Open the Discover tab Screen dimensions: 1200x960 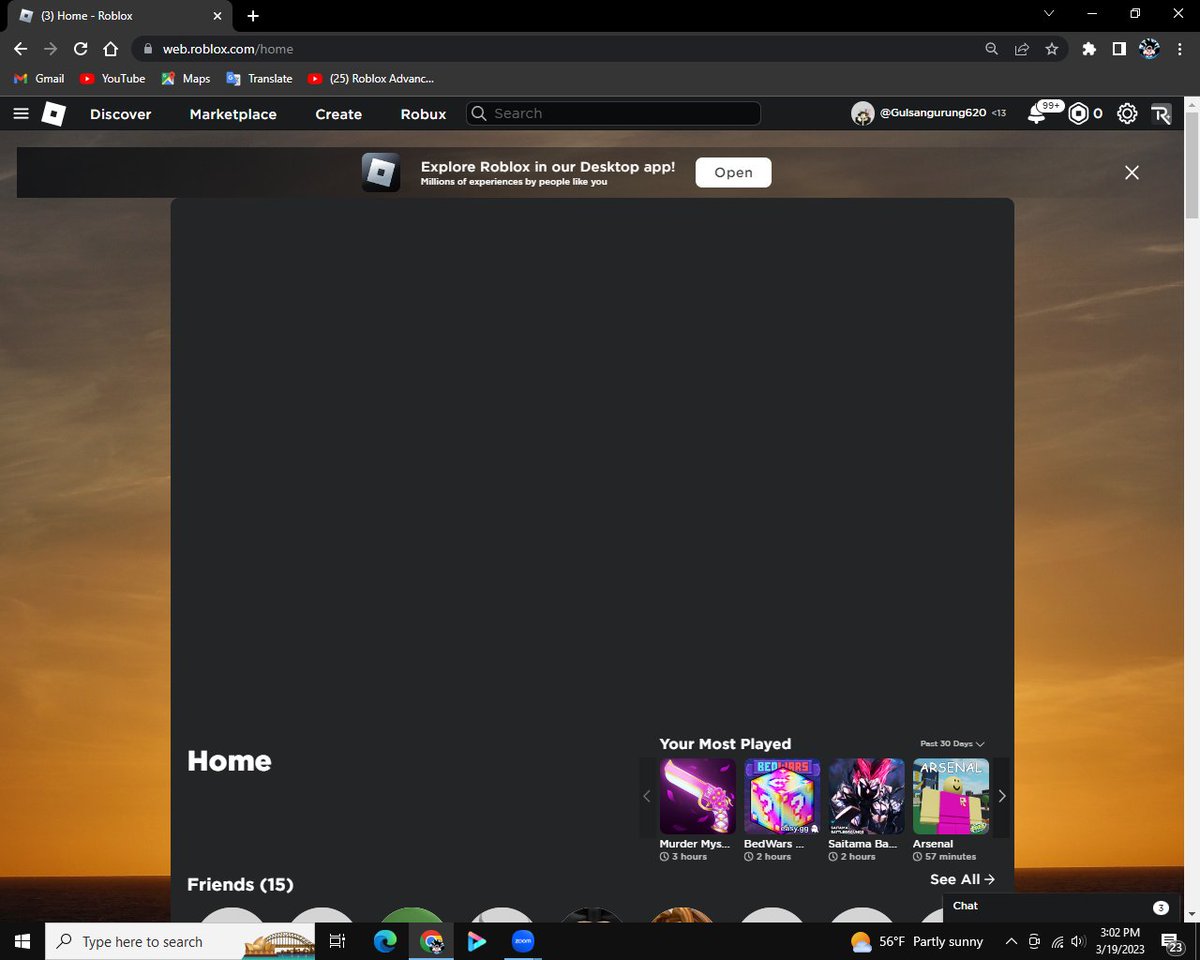pos(121,114)
